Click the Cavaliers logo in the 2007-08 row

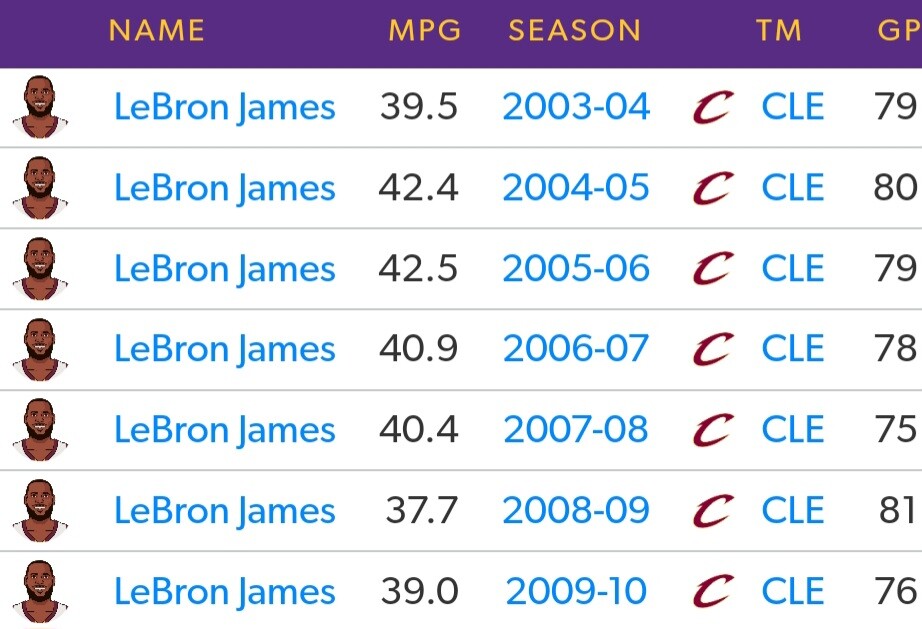coord(712,430)
